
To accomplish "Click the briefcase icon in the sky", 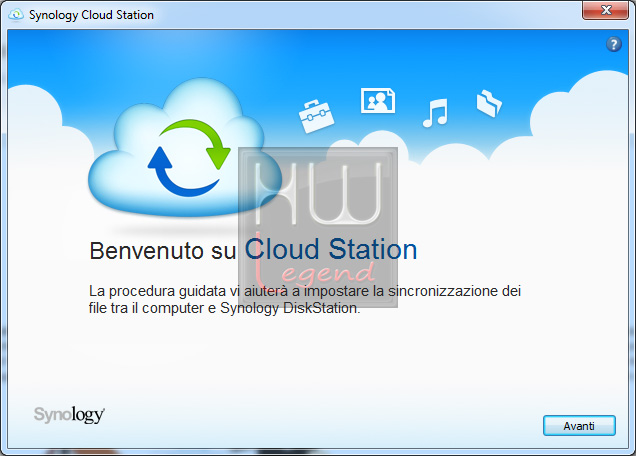I will [316, 116].
